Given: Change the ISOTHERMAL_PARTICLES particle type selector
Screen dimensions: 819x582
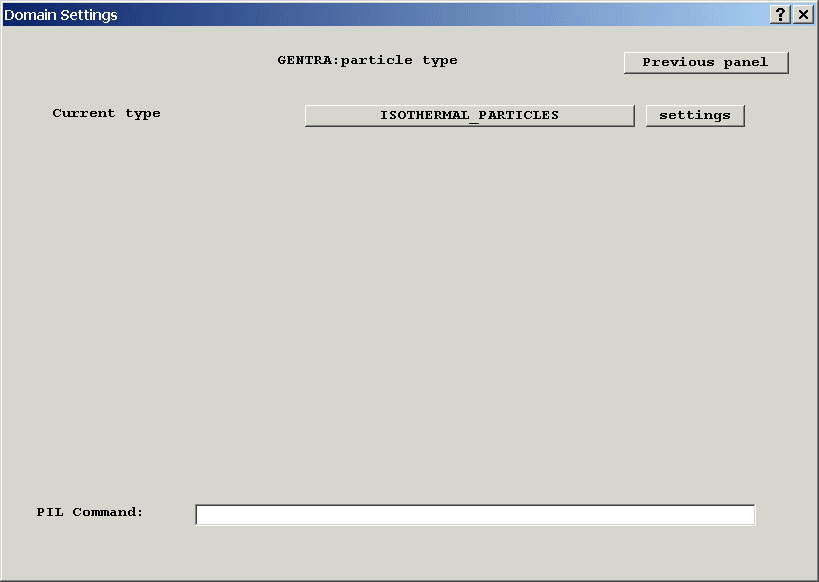Looking at the screenshot, I should pyautogui.click(x=469, y=115).
